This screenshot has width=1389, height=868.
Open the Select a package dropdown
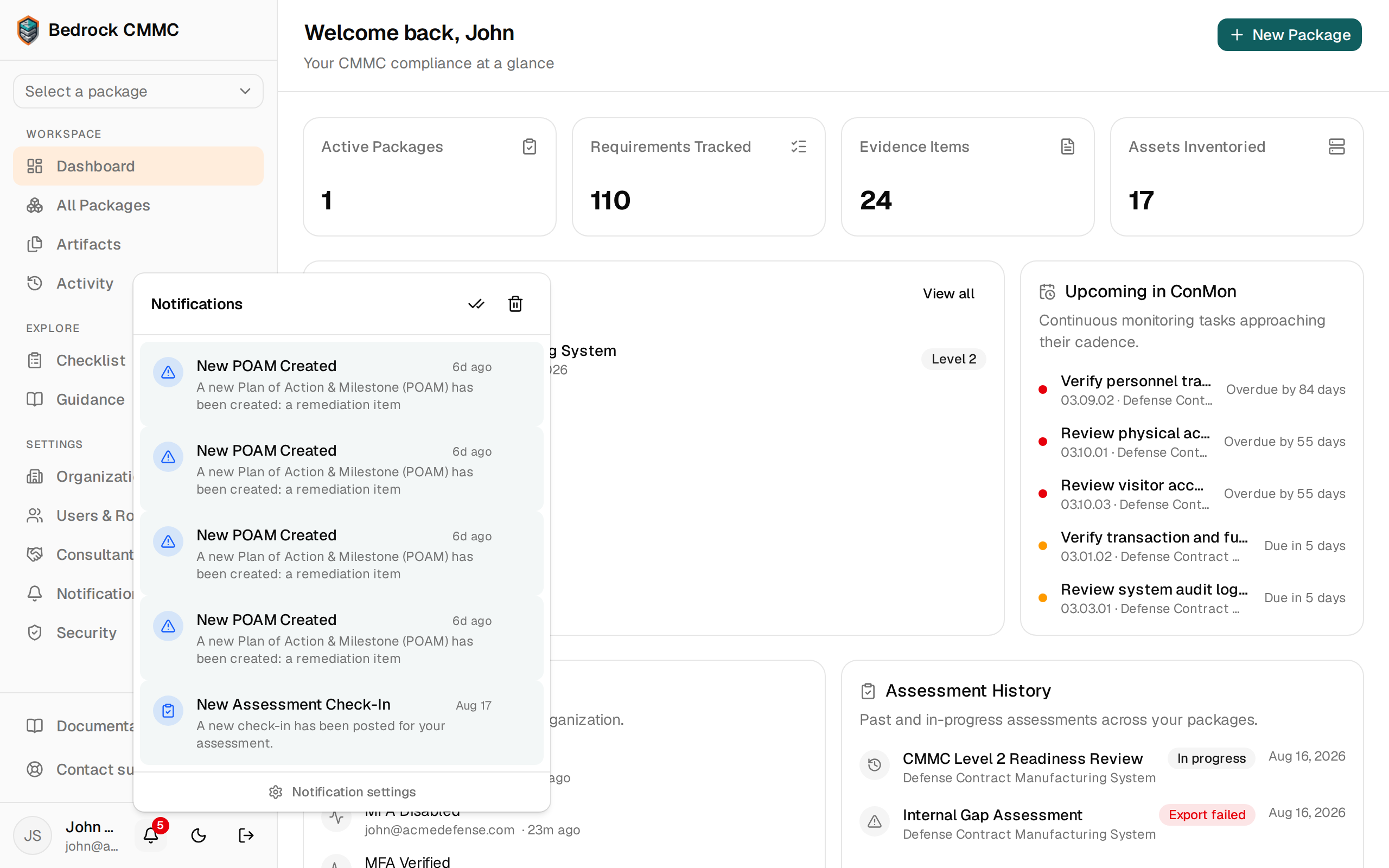(138, 91)
